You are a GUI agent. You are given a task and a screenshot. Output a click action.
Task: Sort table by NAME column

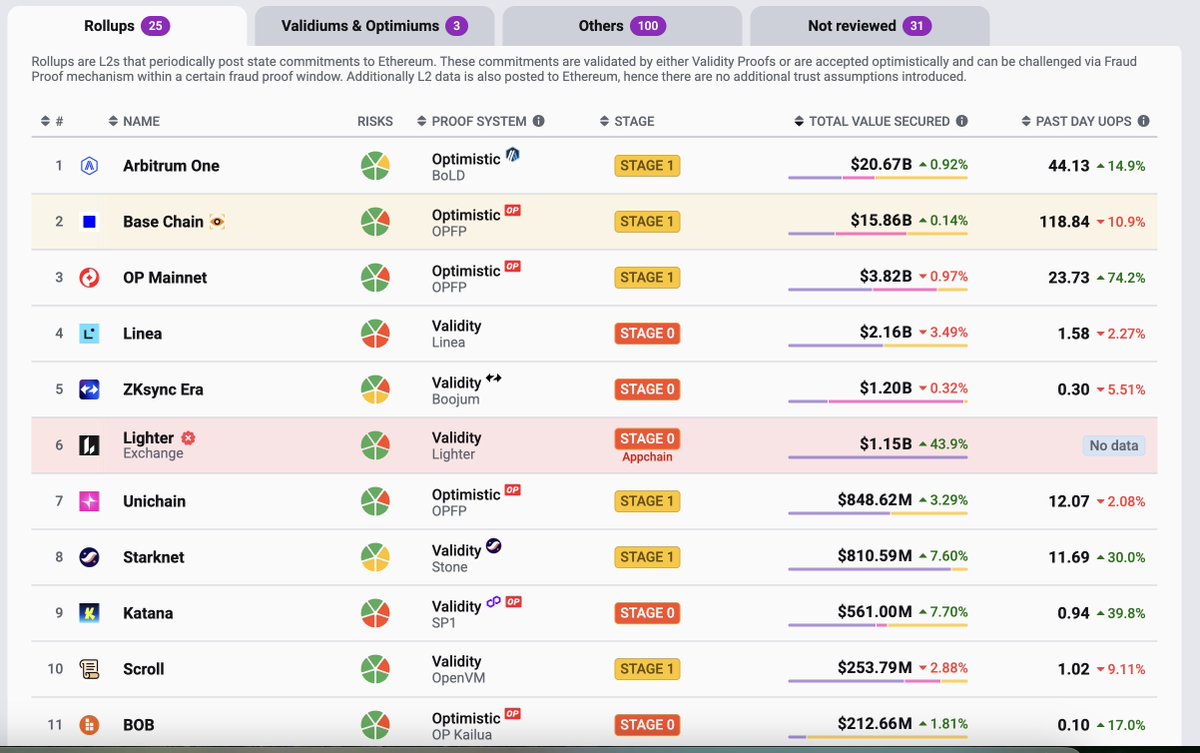click(x=133, y=121)
